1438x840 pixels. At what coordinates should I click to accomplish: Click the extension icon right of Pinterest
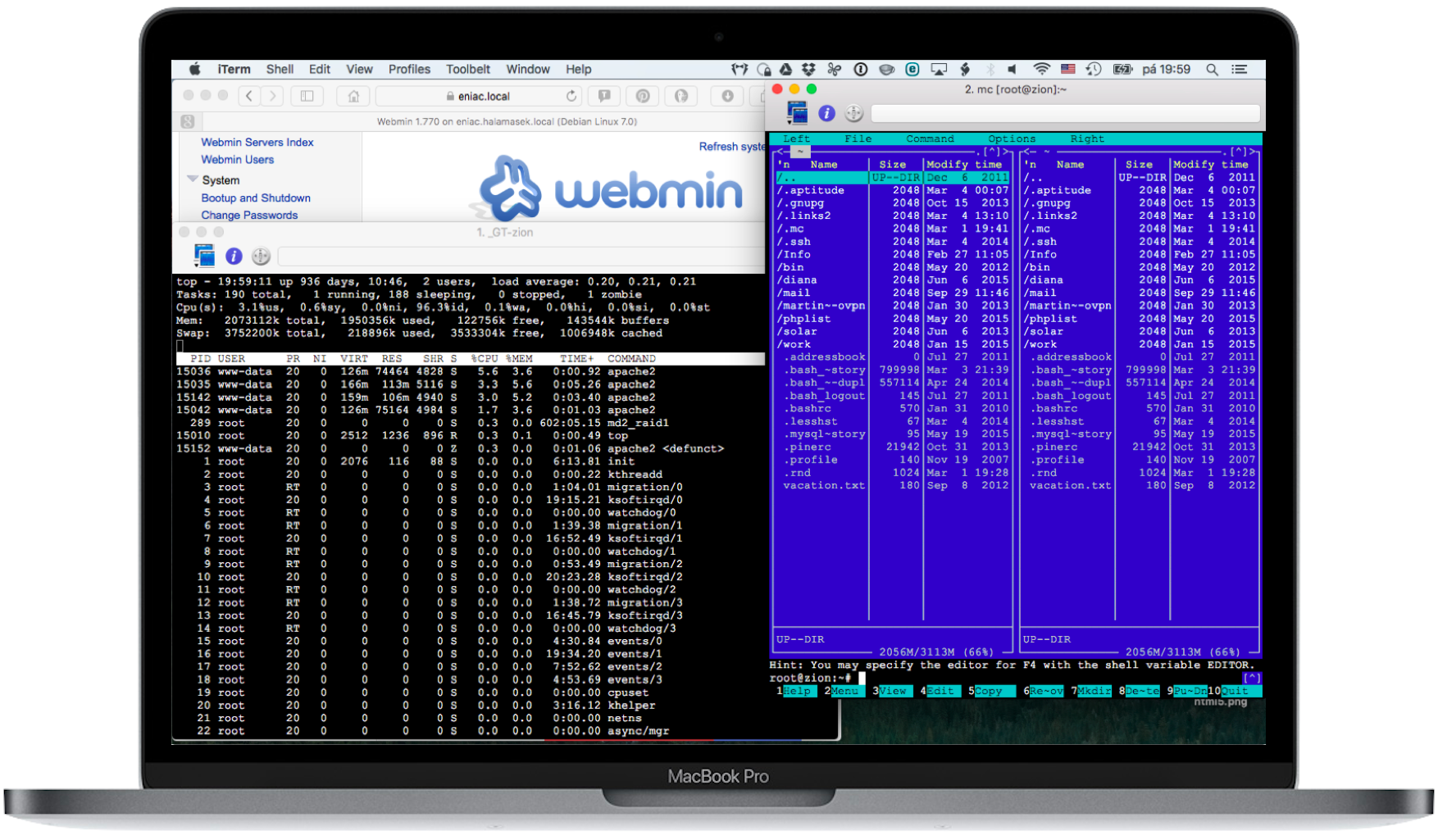point(681,97)
